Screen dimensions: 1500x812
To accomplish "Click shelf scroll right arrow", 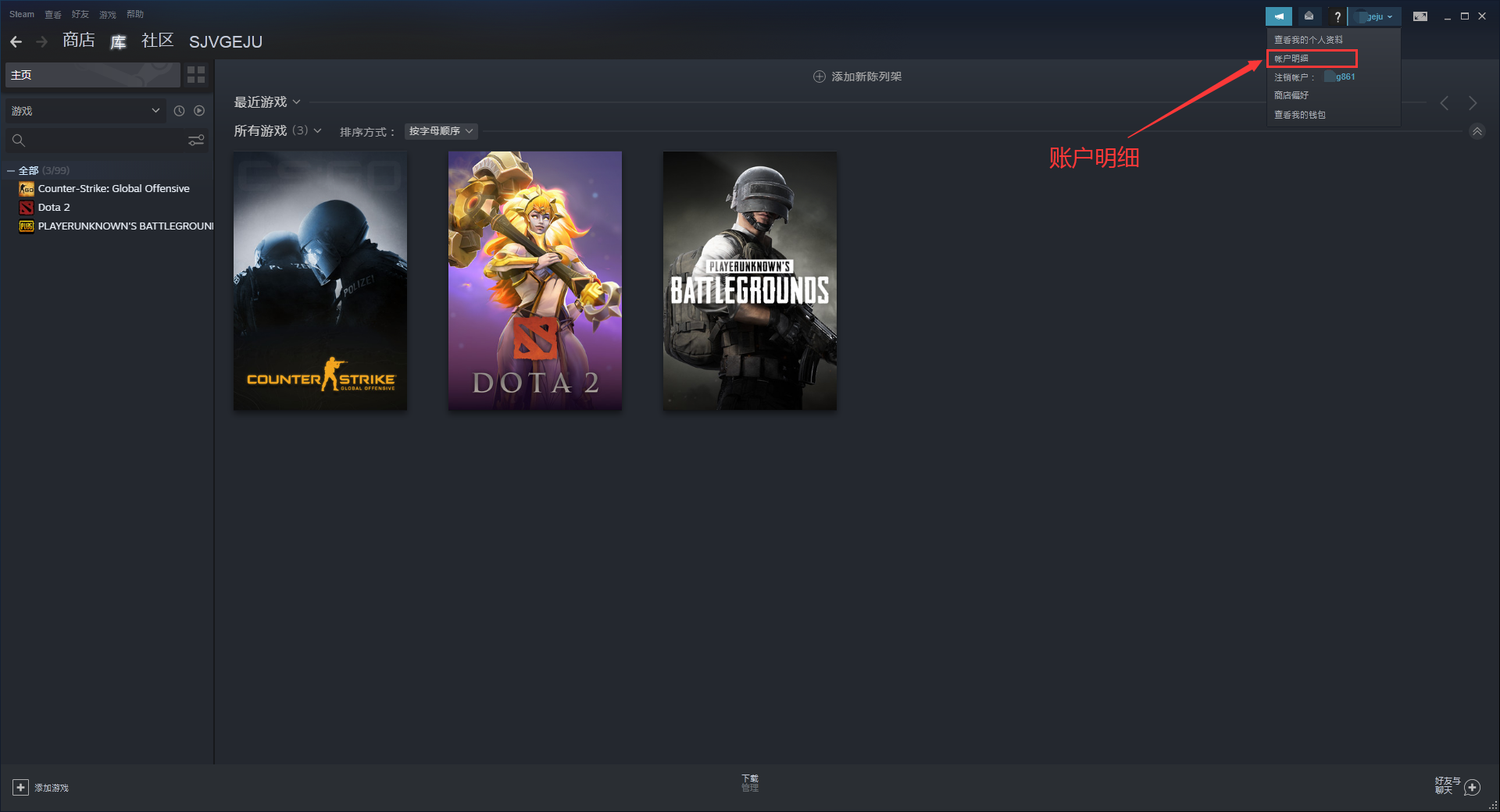I will pos(1473,103).
